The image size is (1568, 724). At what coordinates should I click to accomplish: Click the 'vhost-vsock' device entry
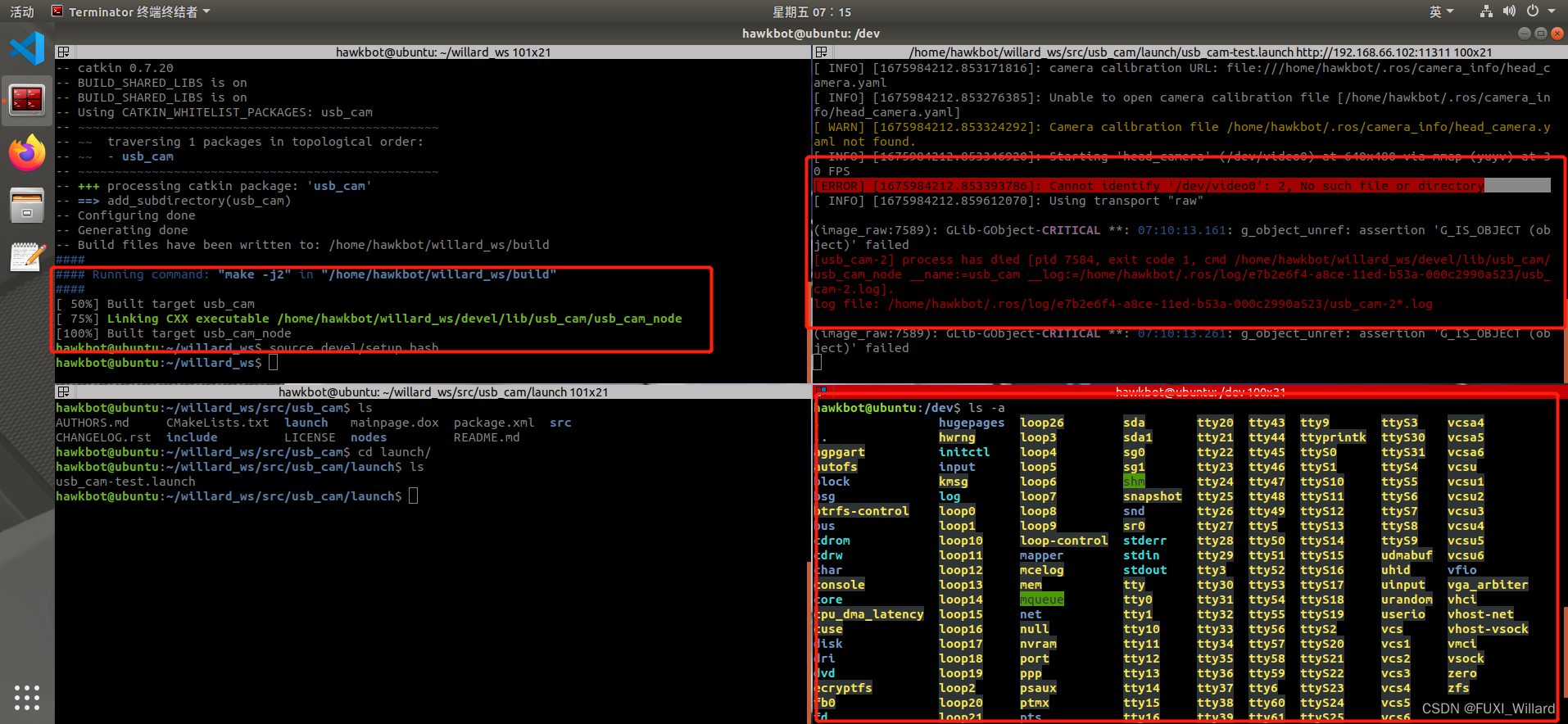click(1488, 629)
